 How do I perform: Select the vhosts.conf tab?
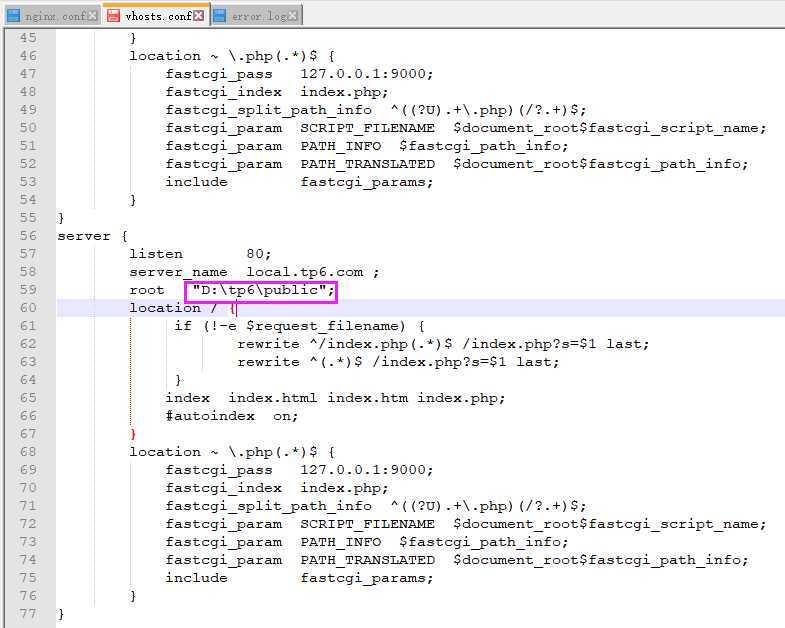click(x=159, y=15)
